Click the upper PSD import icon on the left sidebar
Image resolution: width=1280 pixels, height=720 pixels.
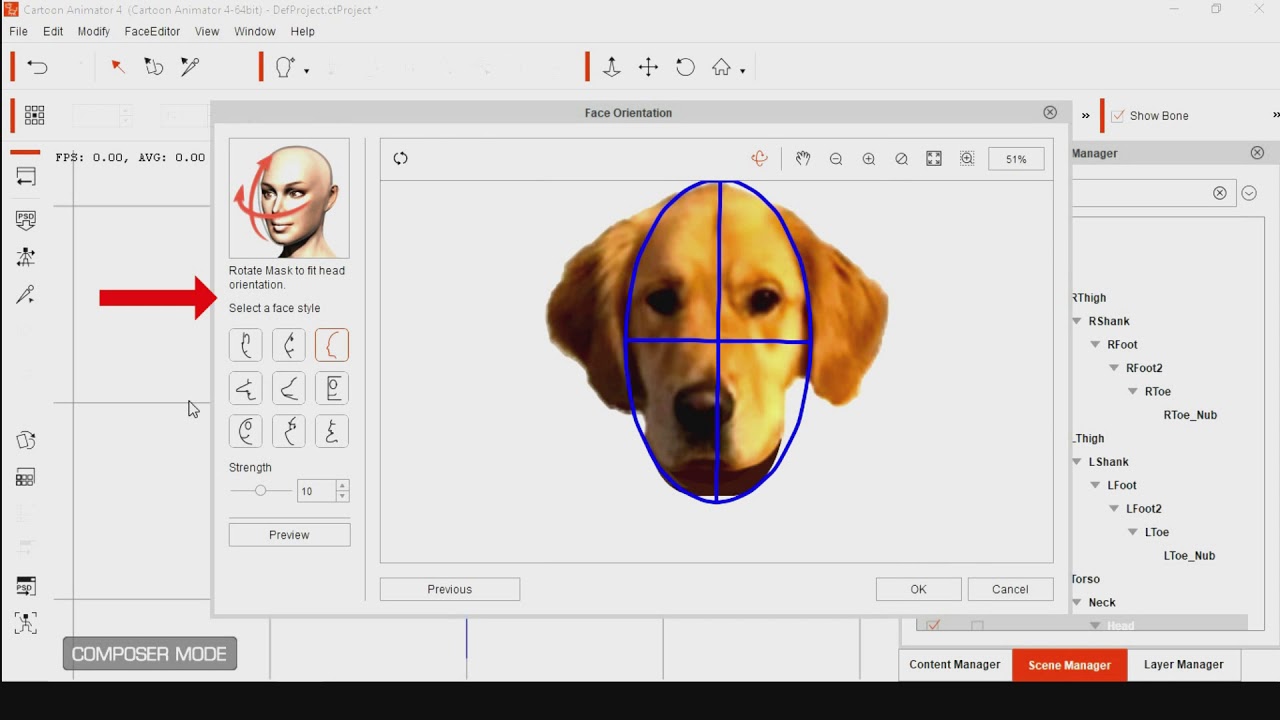[x=26, y=219]
